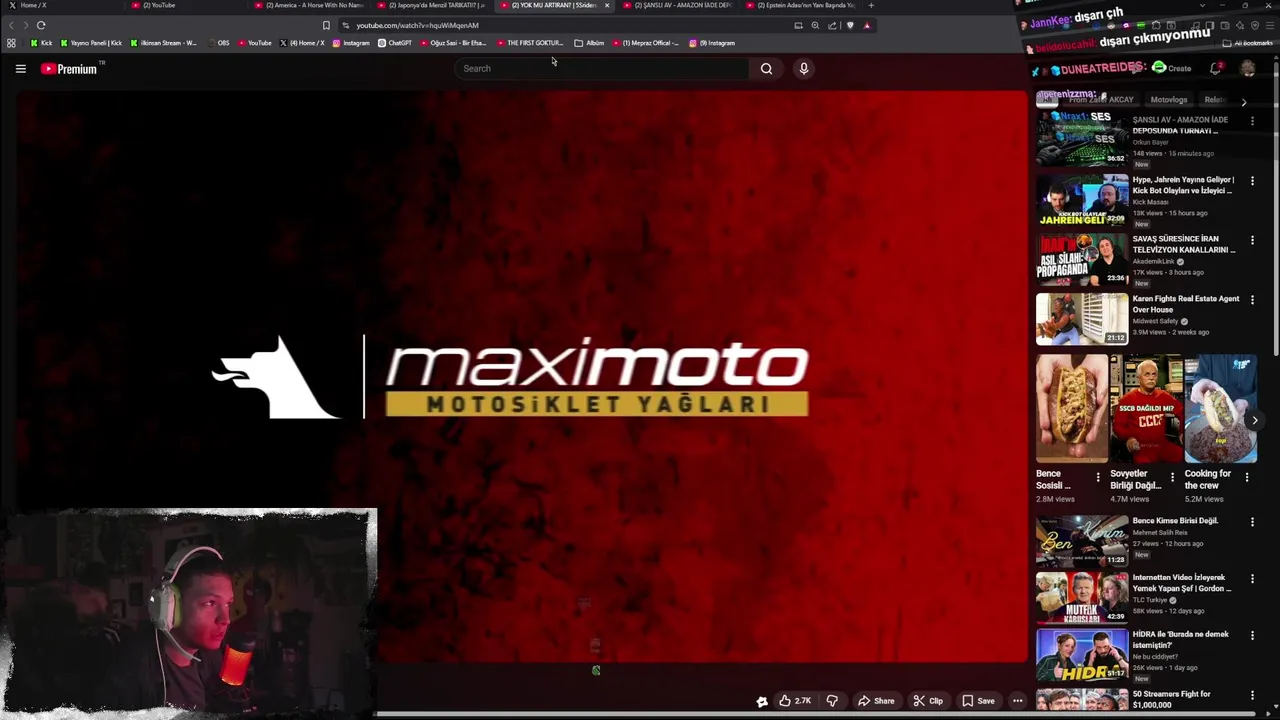Switch to Japonya'da Menzil TARİKATI tab

432,5
